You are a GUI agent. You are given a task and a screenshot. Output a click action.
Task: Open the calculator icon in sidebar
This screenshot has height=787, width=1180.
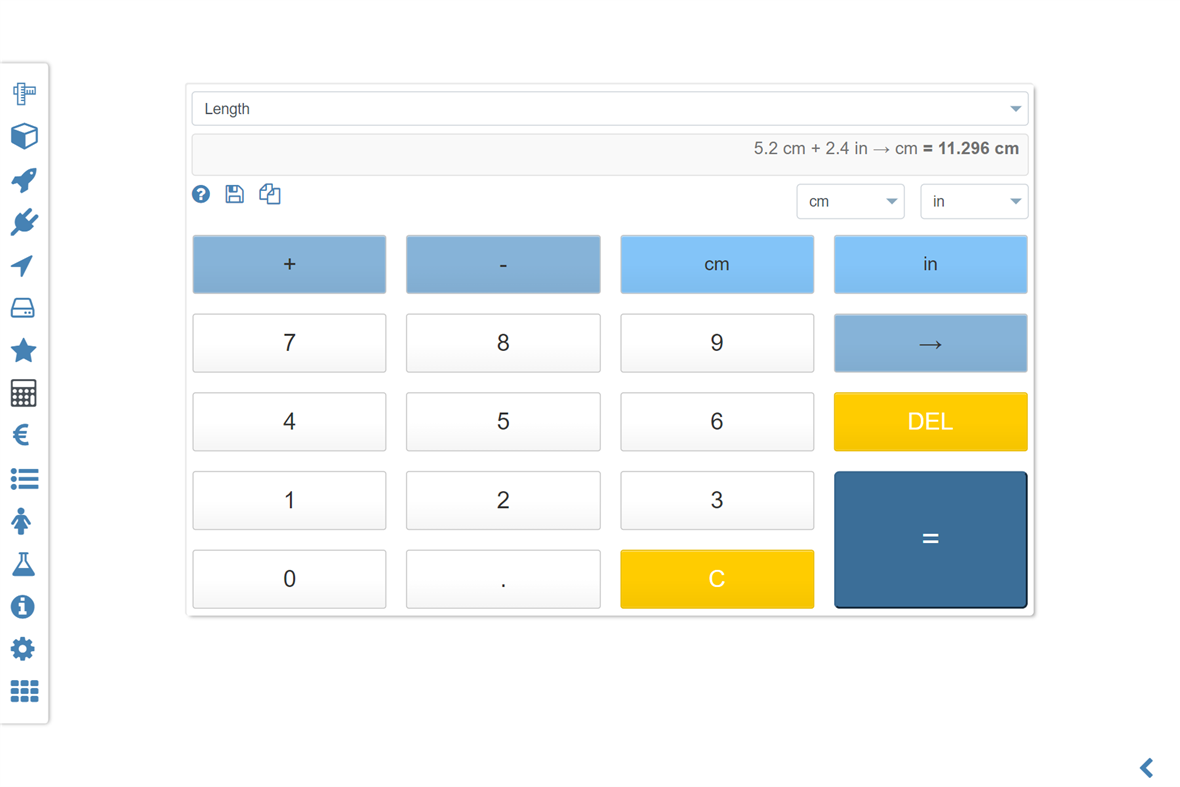point(23,393)
